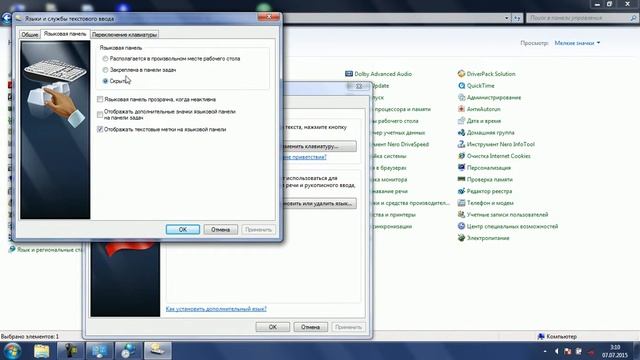Click Control Panel back arrow button
Viewport: 640px width, 360px height.
pyautogui.click(x=6, y=18)
